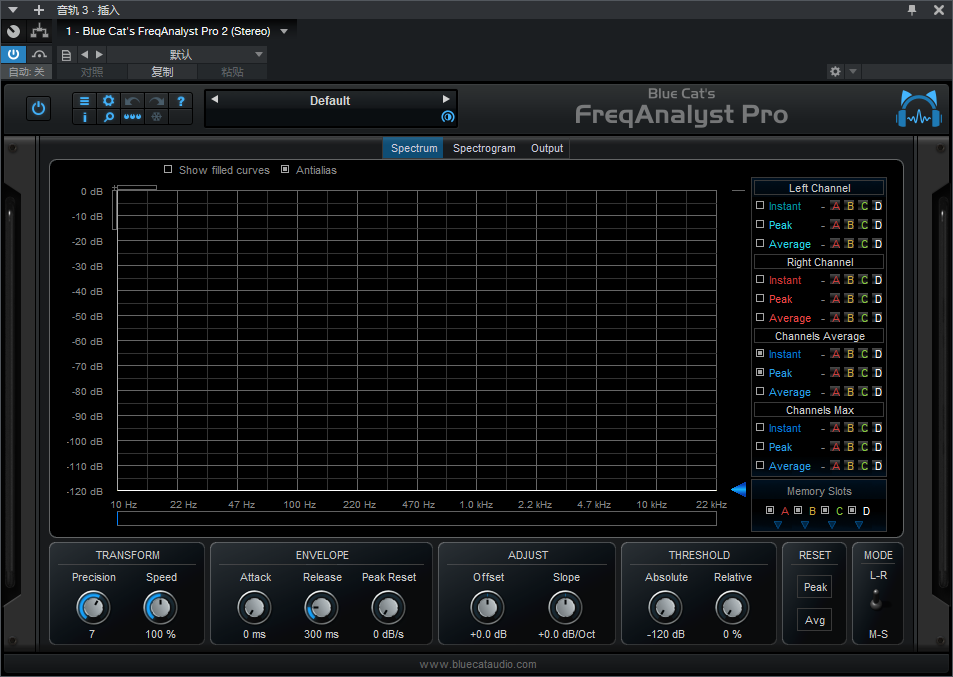
Task: Click the question mark help icon
Action: (181, 101)
